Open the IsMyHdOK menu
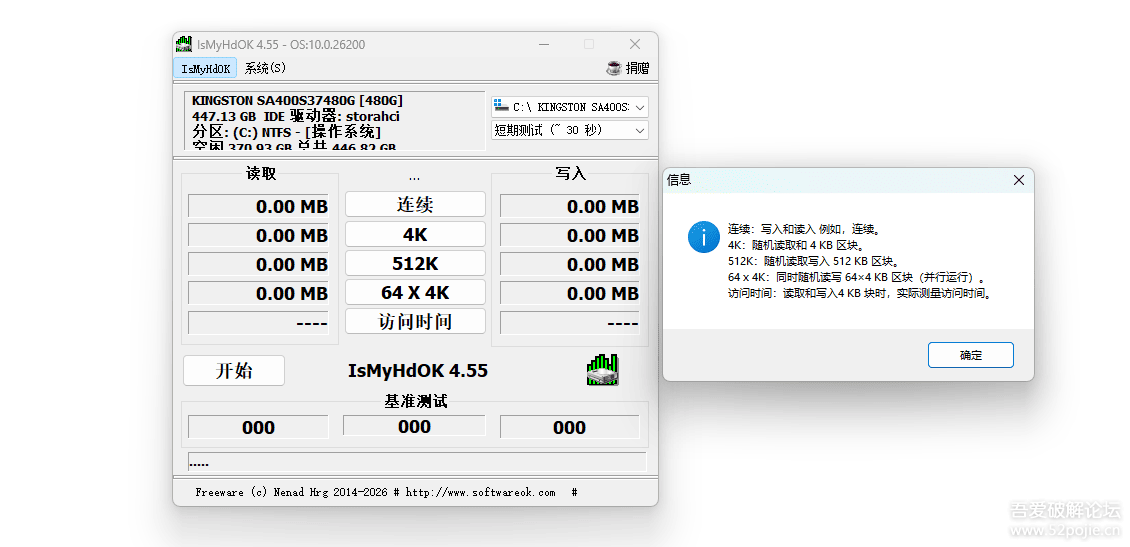The image size is (1130, 547). tap(205, 68)
